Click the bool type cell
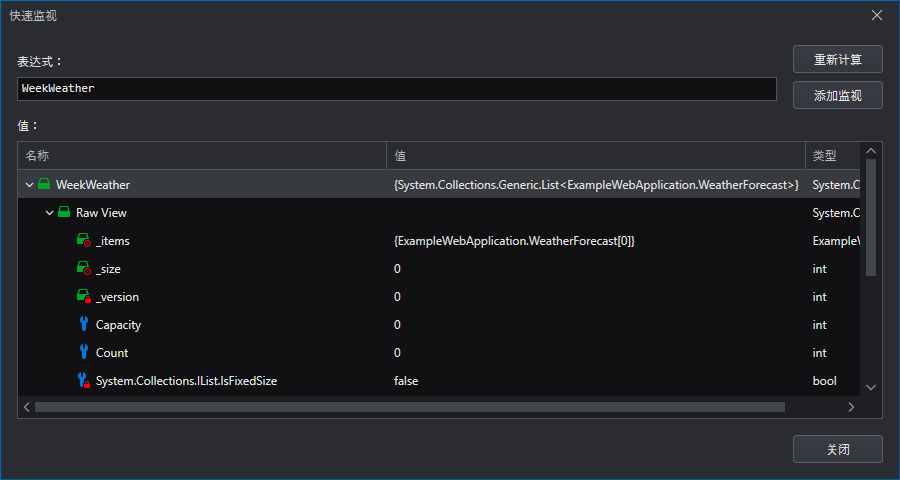Screen dimensions: 900x480 click(x=824, y=381)
